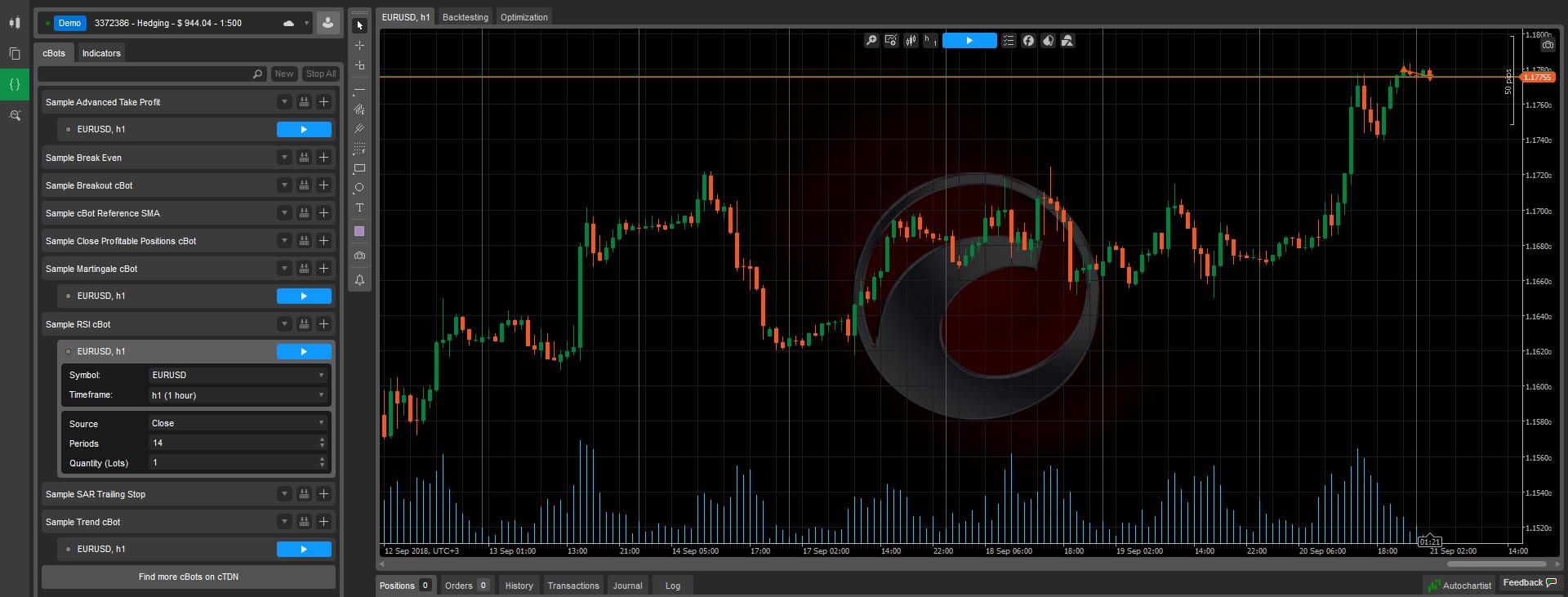The image size is (1568, 597).
Task: Build Sample SAR Trailing Stop cBot
Action: (304, 494)
